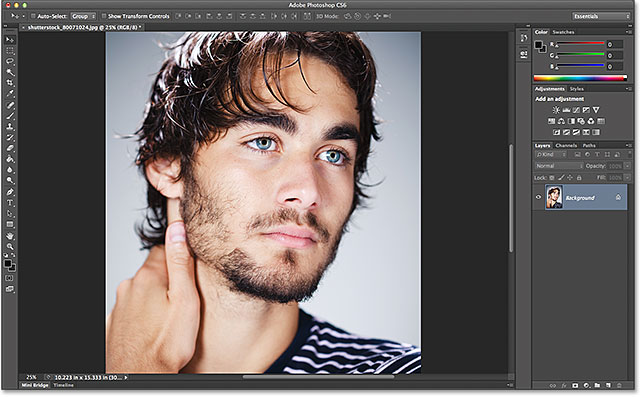Add a Brightness/Contrast adjustment
Image resolution: width=640 pixels, height=397 pixels.
click(556, 110)
